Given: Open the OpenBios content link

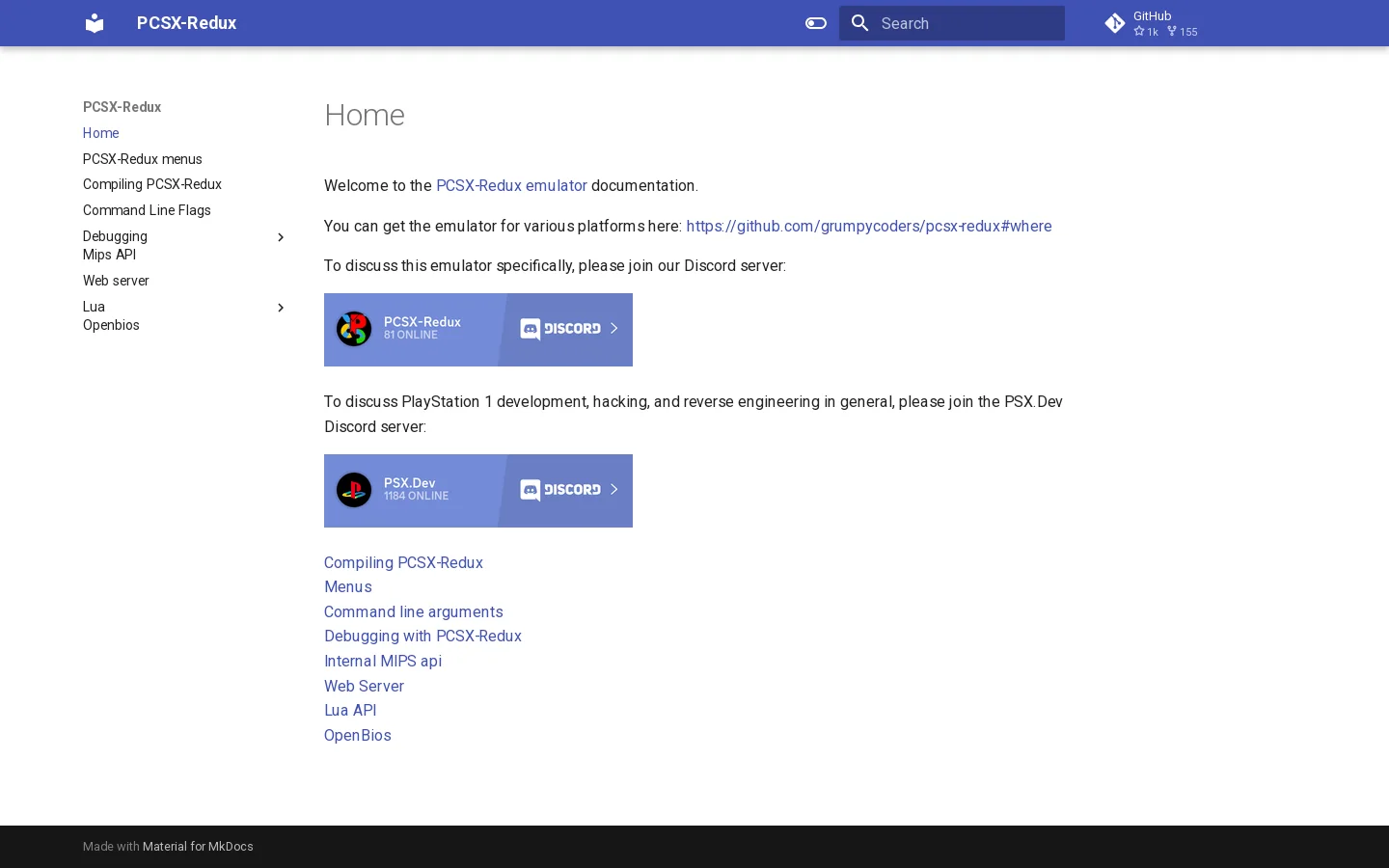Looking at the screenshot, I should coord(358,735).
